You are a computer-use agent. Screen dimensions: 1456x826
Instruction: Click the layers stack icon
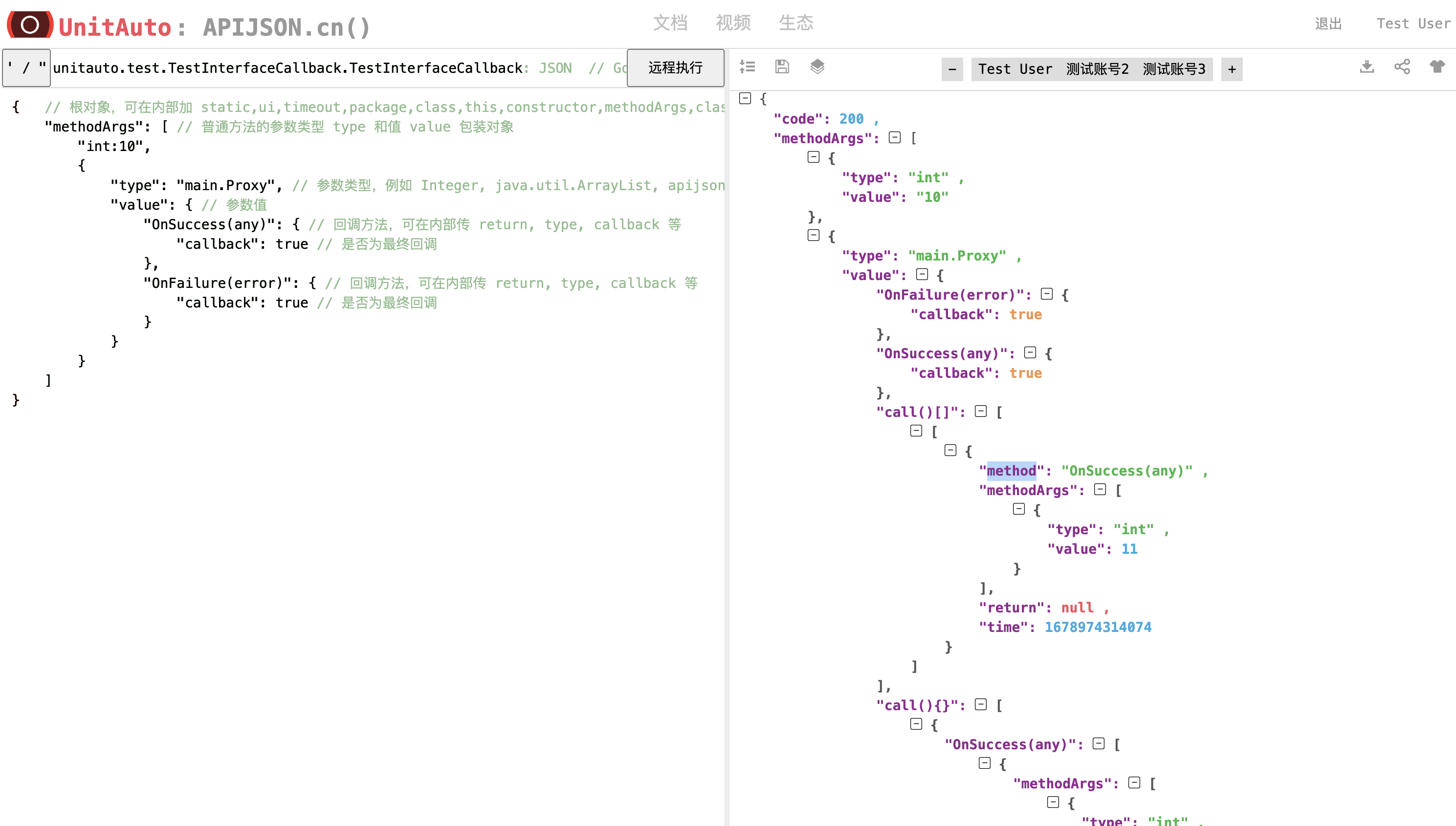tap(817, 67)
